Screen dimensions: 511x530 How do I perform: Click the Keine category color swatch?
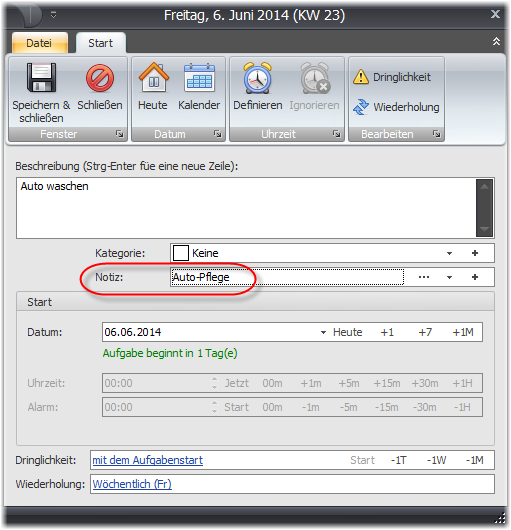click(181, 253)
